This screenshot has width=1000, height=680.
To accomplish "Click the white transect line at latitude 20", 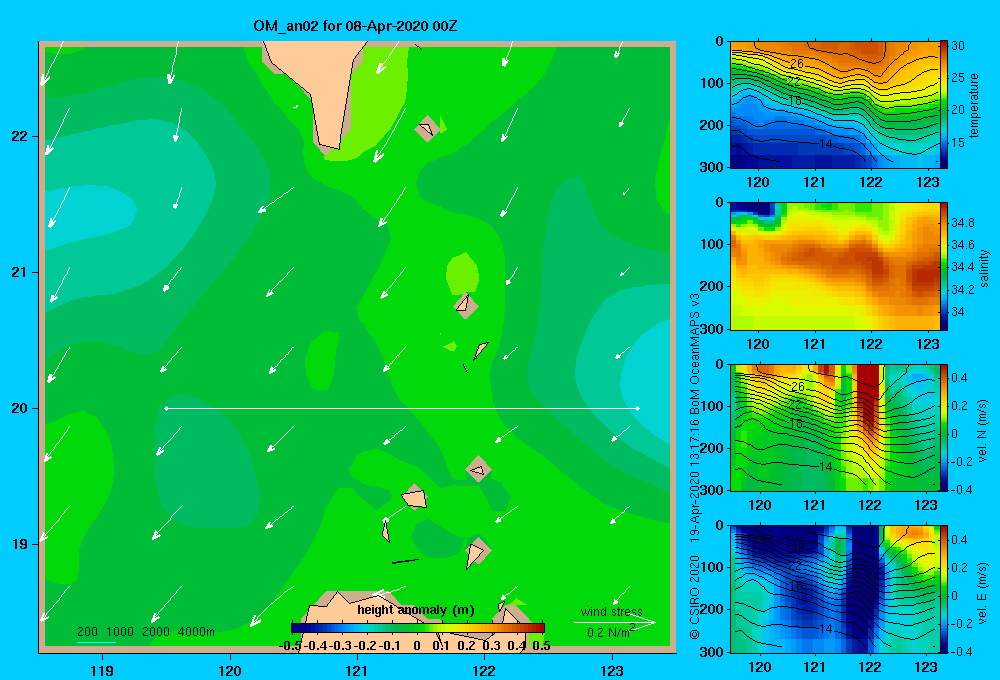I will pos(402,408).
